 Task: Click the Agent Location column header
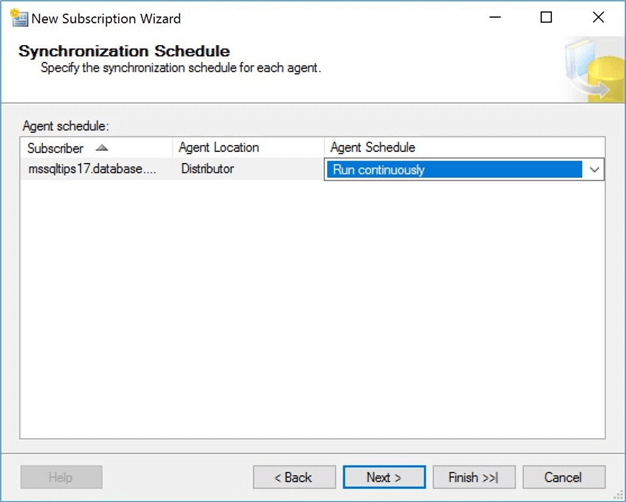tap(219, 148)
